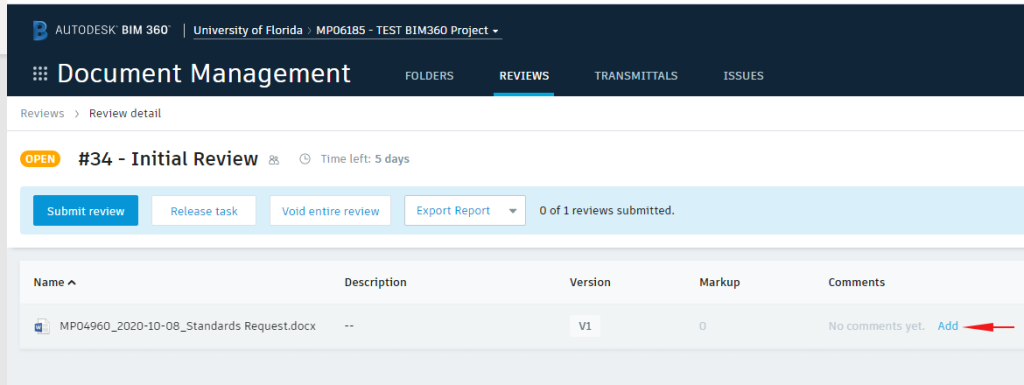Click the Review detail breadcrumb text

[125, 114]
